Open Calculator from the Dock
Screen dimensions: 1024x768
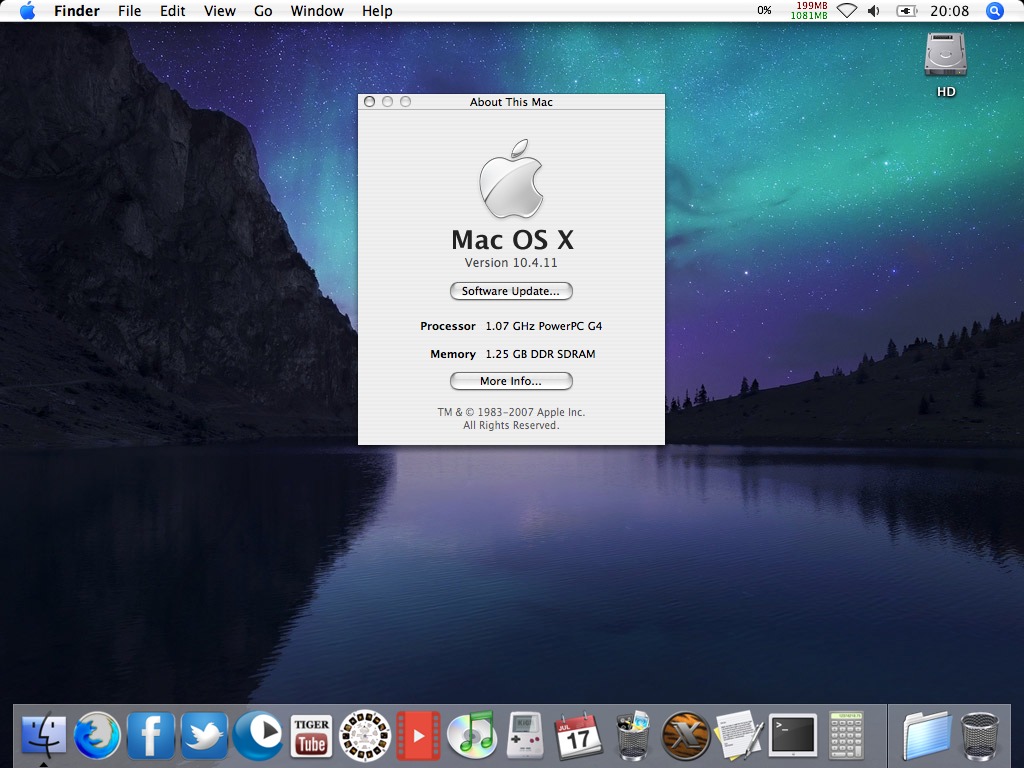(x=846, y=736)
